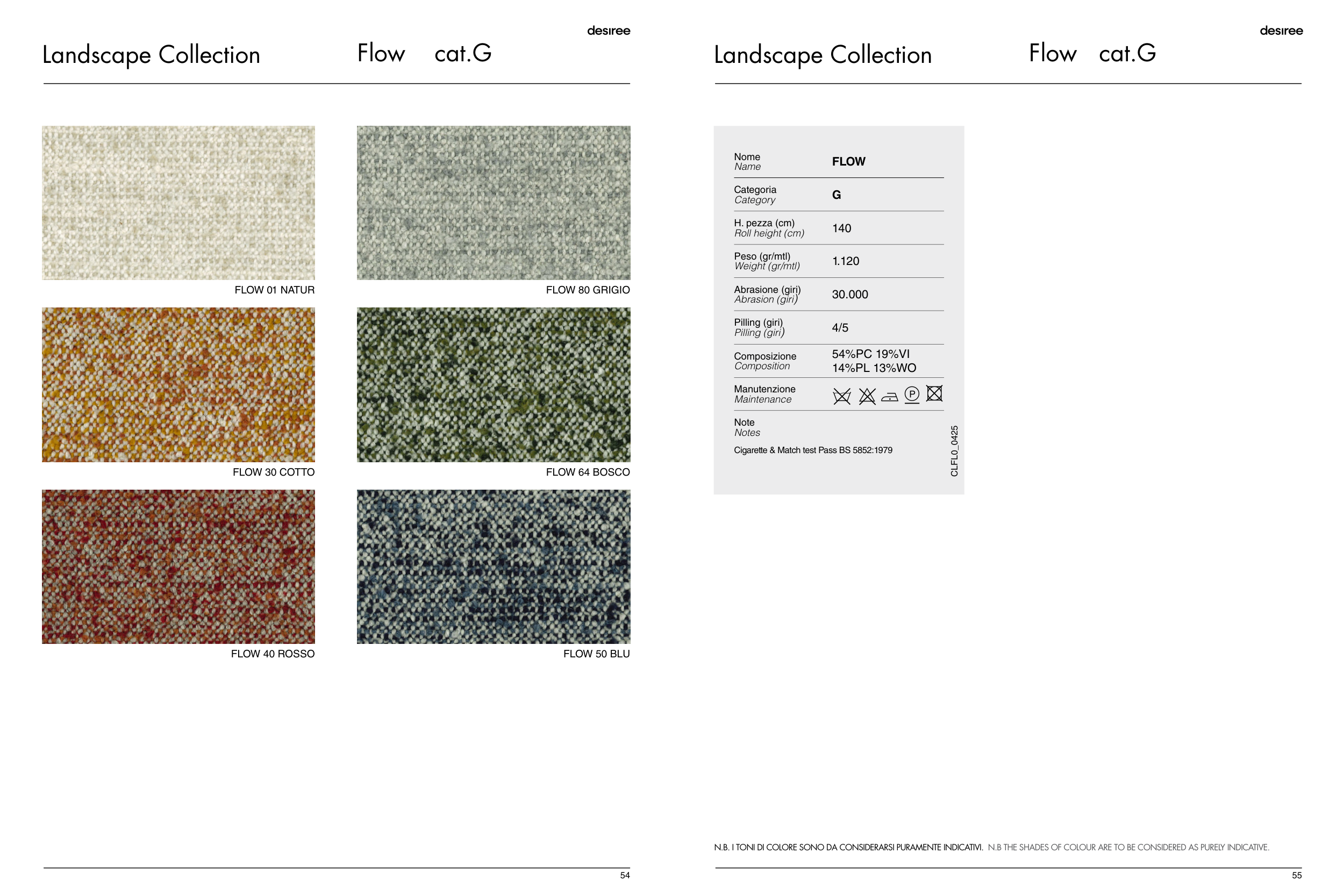Click the desiree logo on right page

[x=1281, y=31]
